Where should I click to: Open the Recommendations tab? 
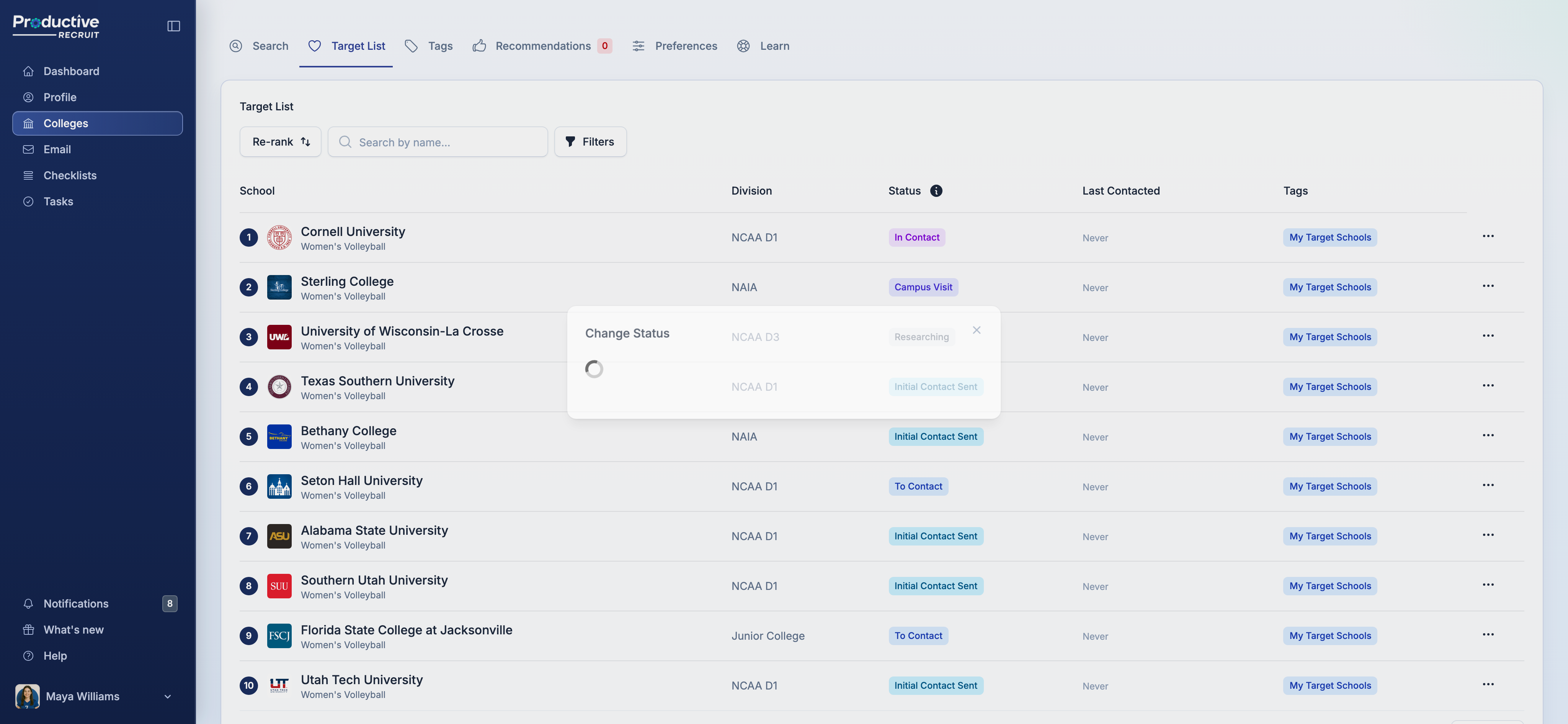[542, 46]
